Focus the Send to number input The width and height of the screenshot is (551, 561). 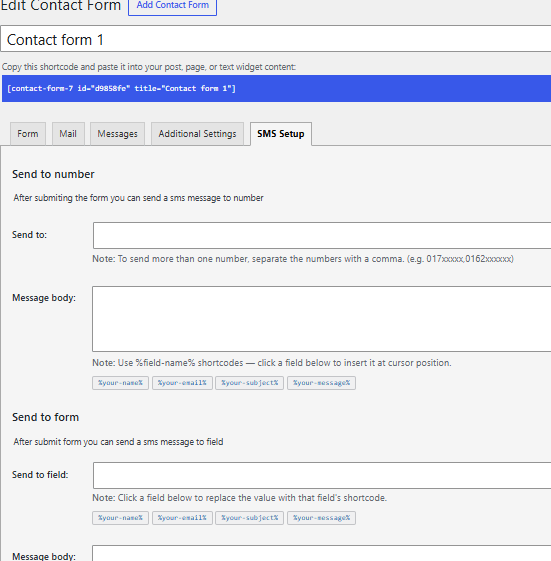[322, 235]
